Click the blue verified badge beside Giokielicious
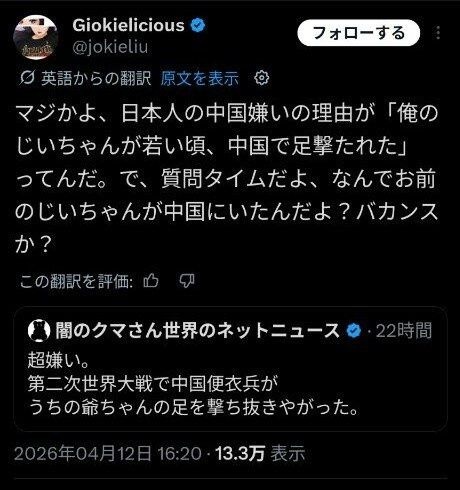This screenshot has height=490, width=460. tap(198, 25)
